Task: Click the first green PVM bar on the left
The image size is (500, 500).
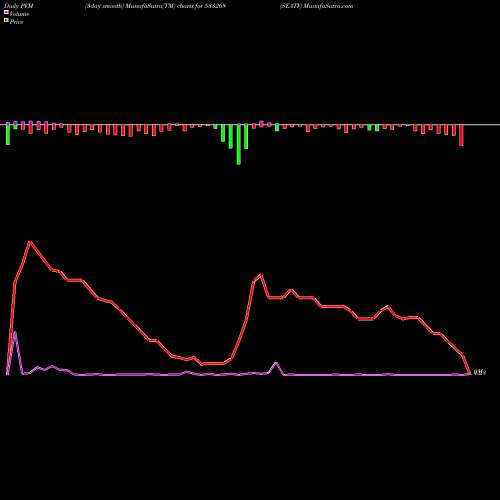Action: click(8, 134)
